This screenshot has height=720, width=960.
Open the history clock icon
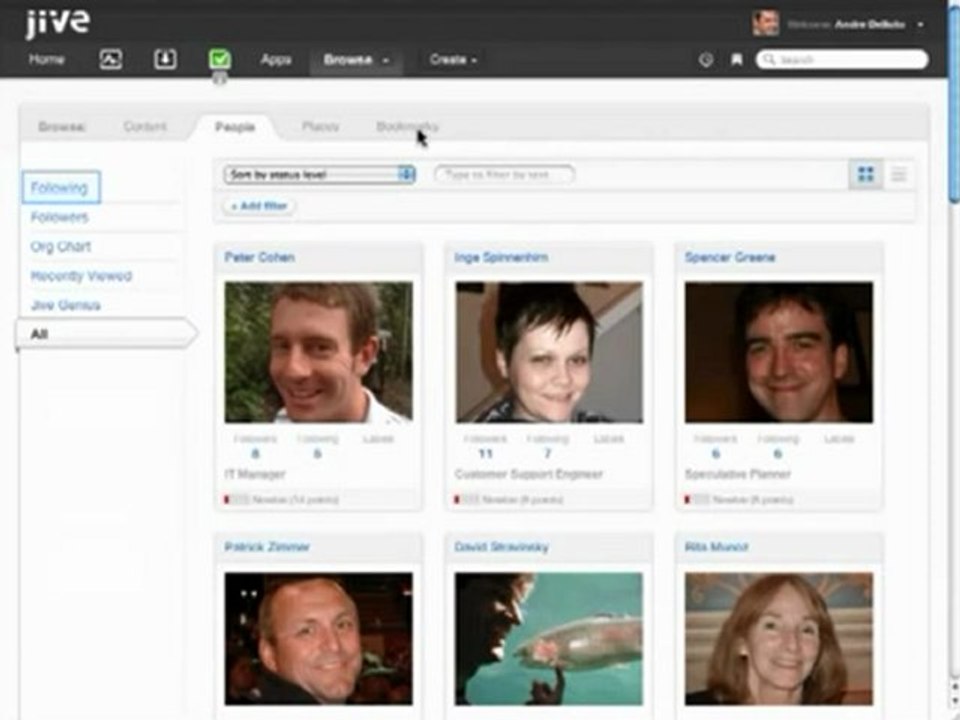706,59
